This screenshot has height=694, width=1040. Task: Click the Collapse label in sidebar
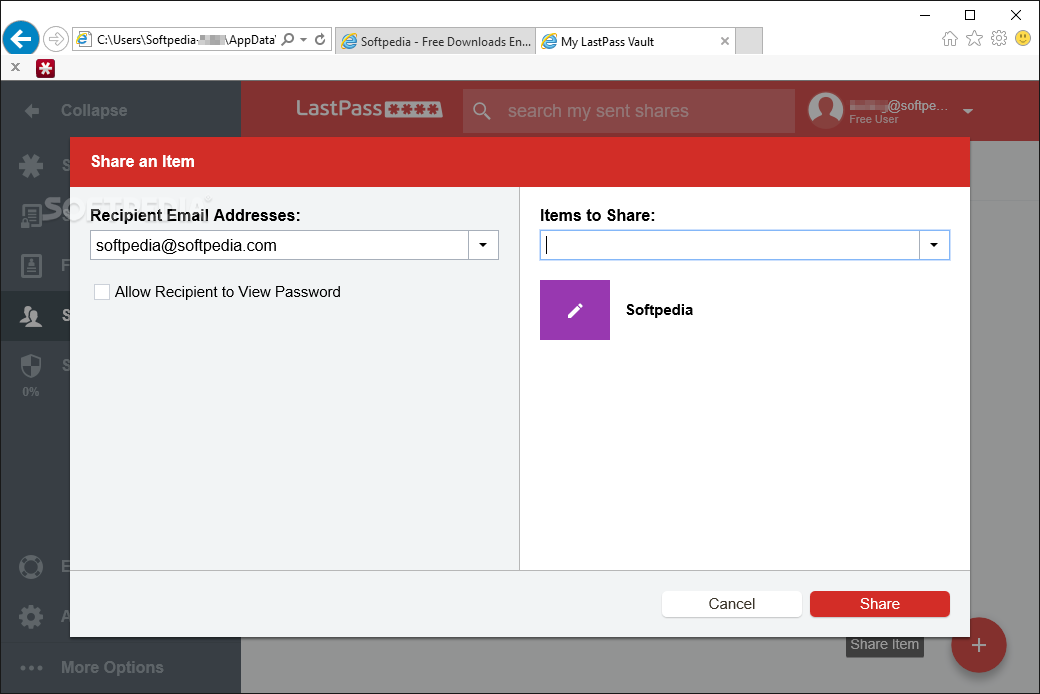tap(94, 110)
